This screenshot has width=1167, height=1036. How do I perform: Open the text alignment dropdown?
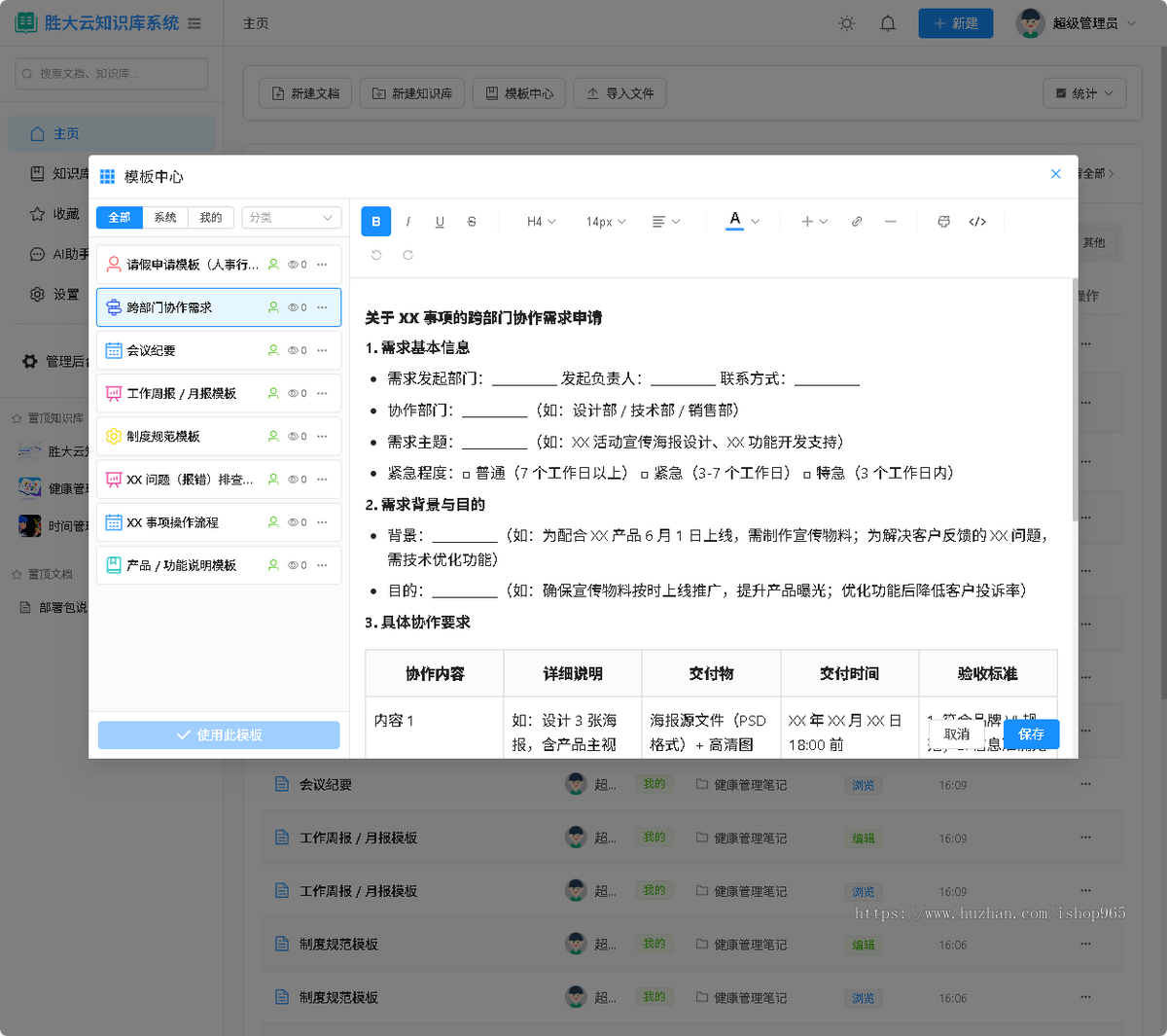tap(666, 222)
